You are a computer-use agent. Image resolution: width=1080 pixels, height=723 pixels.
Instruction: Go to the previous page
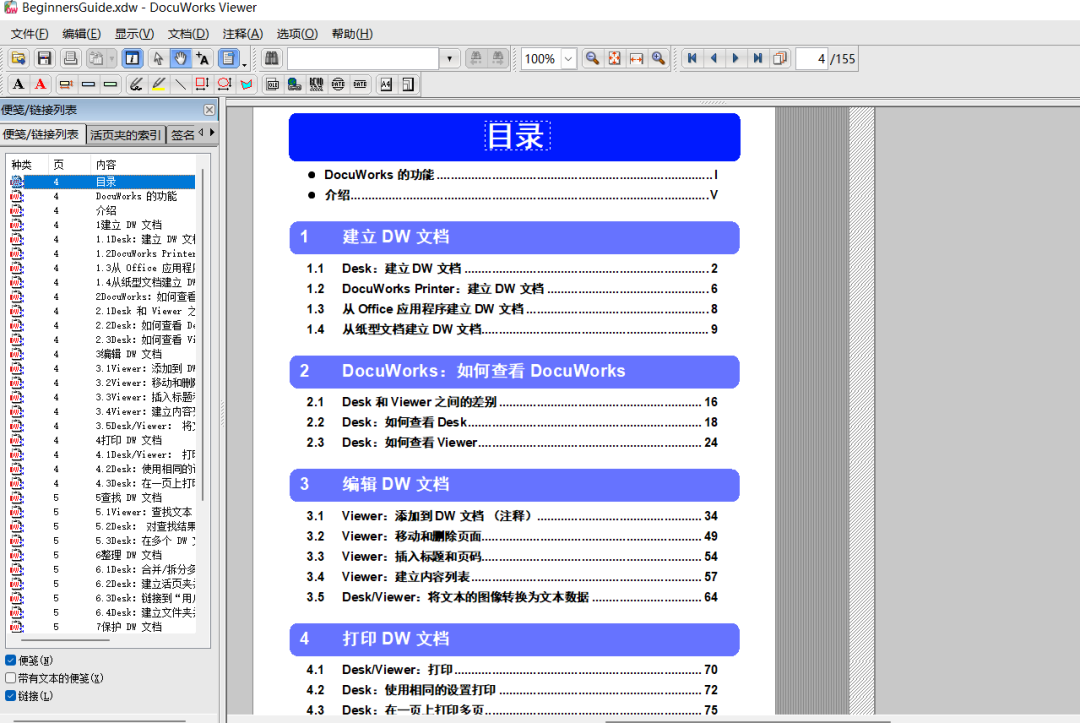[x=714, y=59]
